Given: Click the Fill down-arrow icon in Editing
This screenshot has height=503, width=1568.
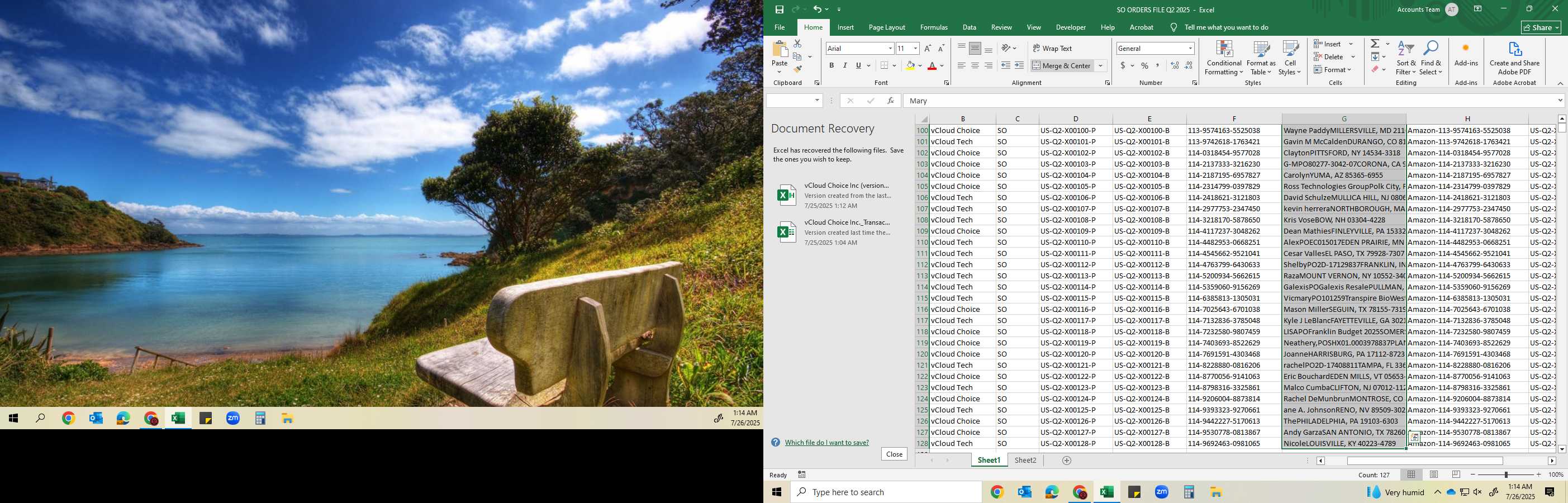Looking at the screenshot, I should click(1375, 56).
